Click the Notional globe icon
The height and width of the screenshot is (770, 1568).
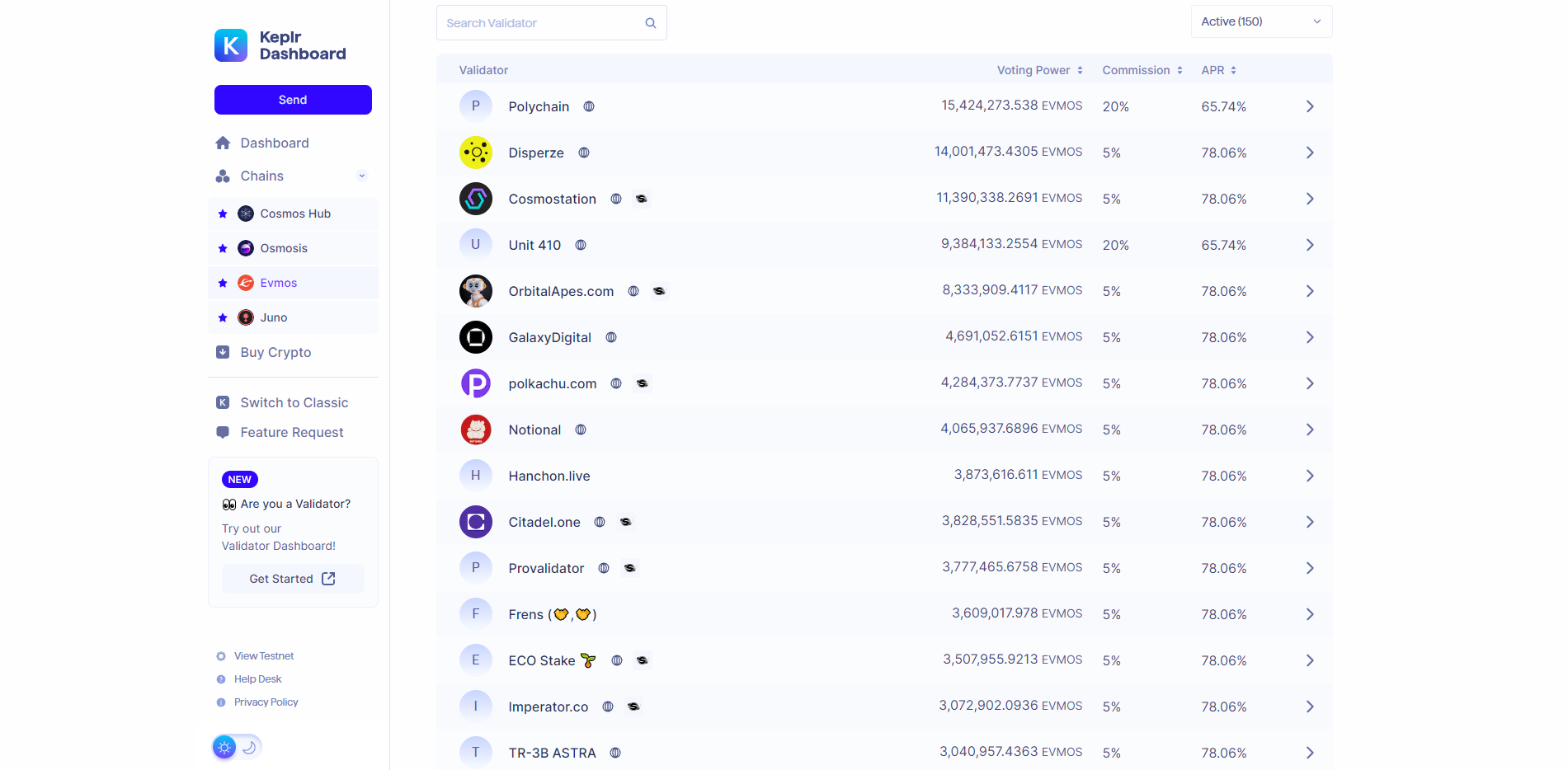581,430
